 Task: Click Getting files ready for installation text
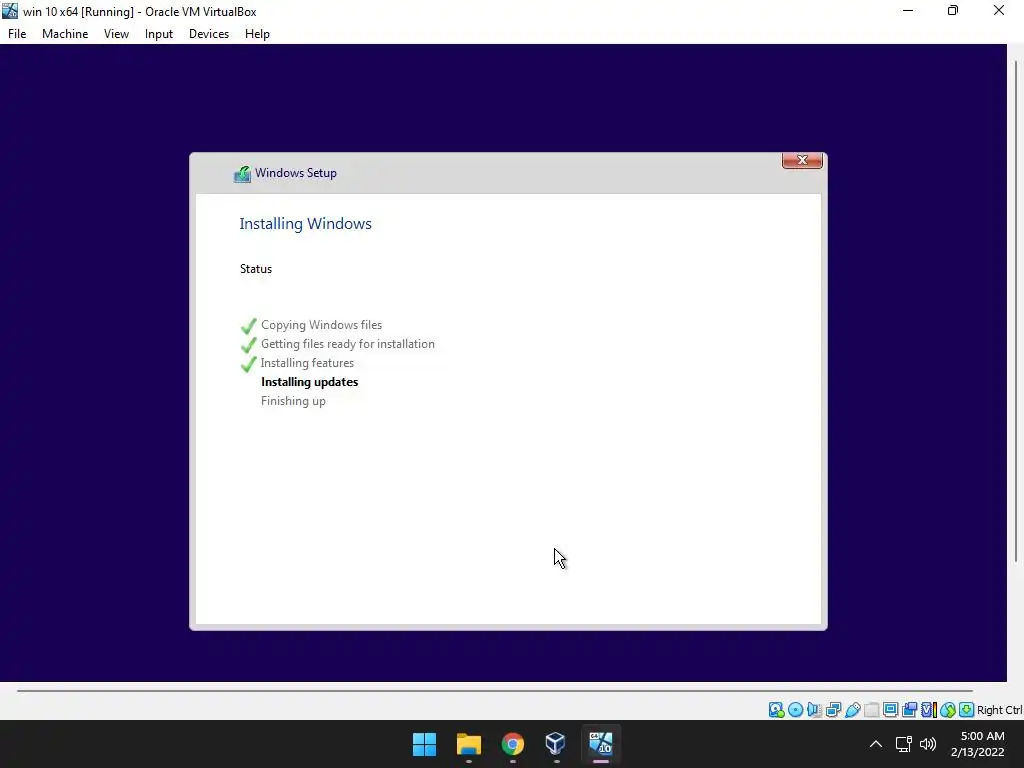pos(347,344)
